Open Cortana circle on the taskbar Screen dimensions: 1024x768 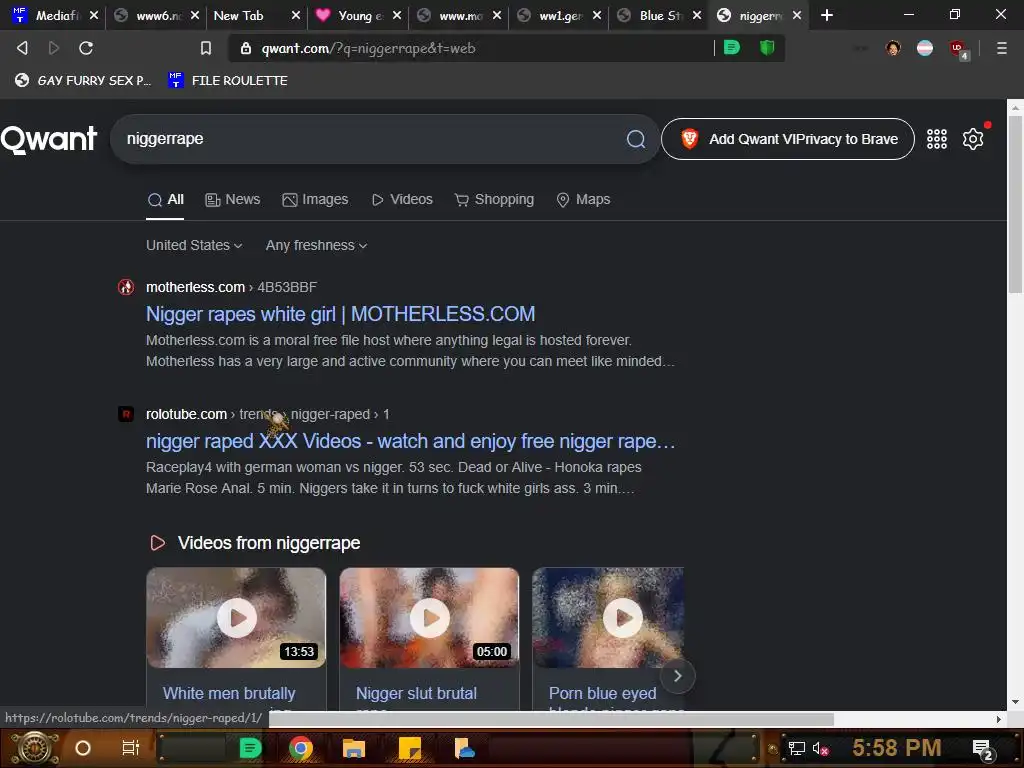coord(83,748)
